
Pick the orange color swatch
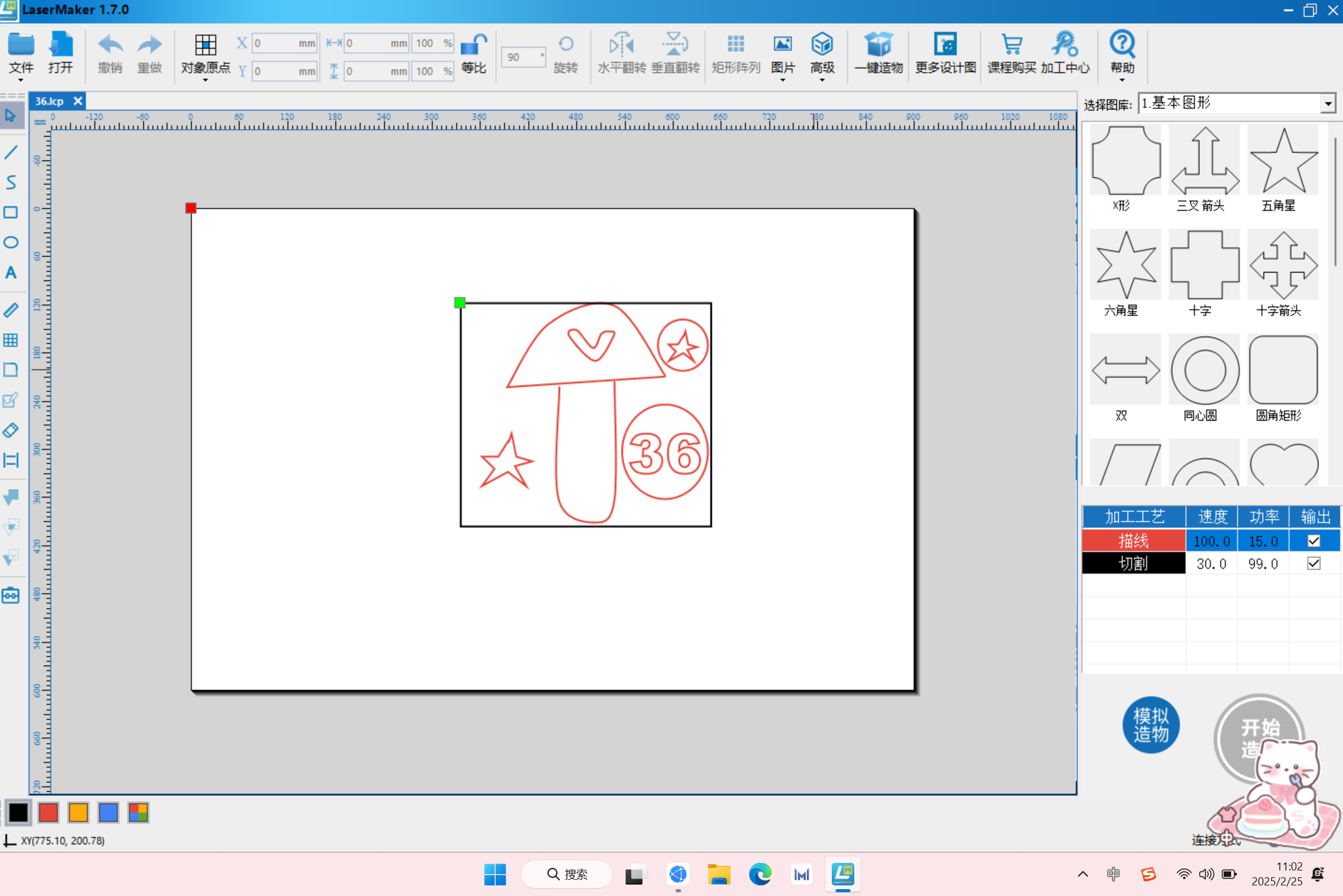[78, 812]
